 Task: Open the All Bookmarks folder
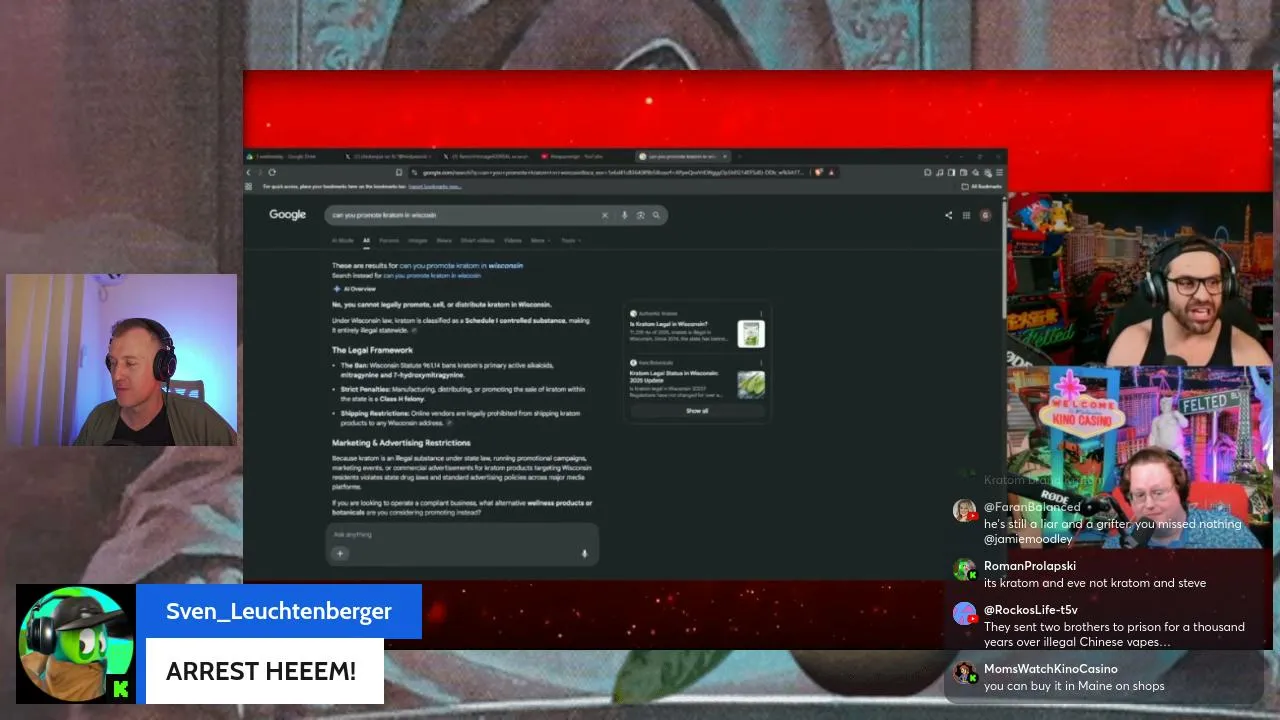tap(982, 186)
